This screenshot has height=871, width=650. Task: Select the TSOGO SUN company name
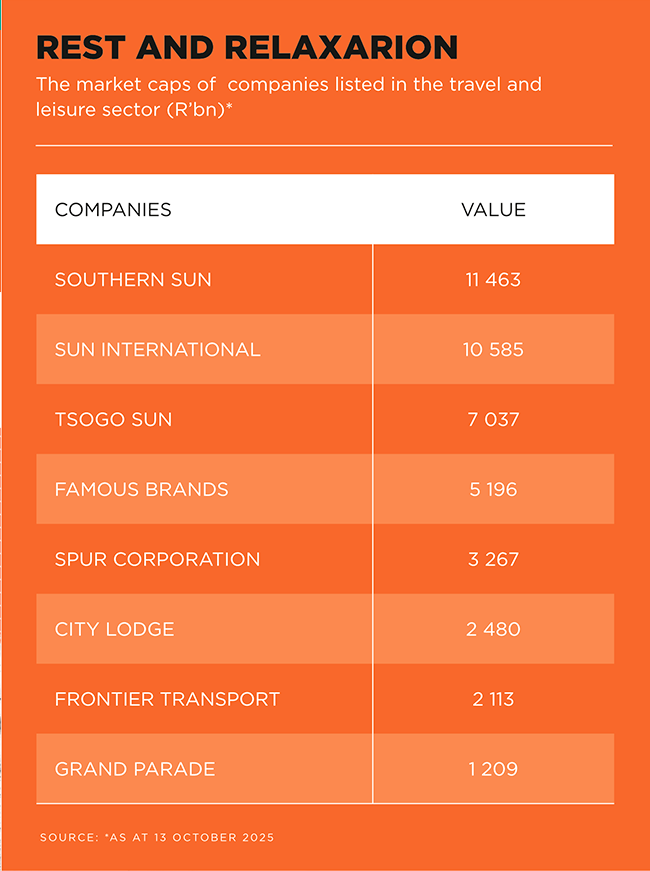113,420
